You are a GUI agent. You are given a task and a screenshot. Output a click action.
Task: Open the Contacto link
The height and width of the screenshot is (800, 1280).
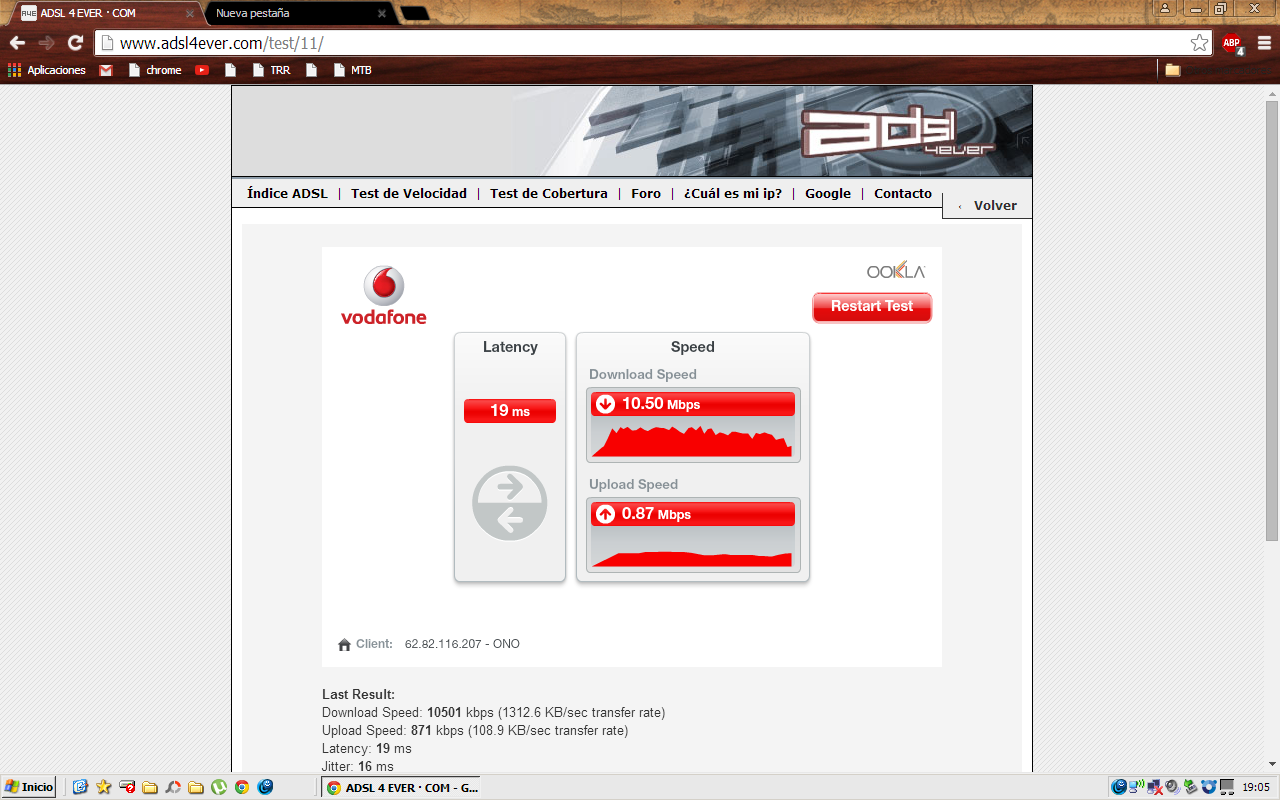pyautogui.click(x=902, y=193)
